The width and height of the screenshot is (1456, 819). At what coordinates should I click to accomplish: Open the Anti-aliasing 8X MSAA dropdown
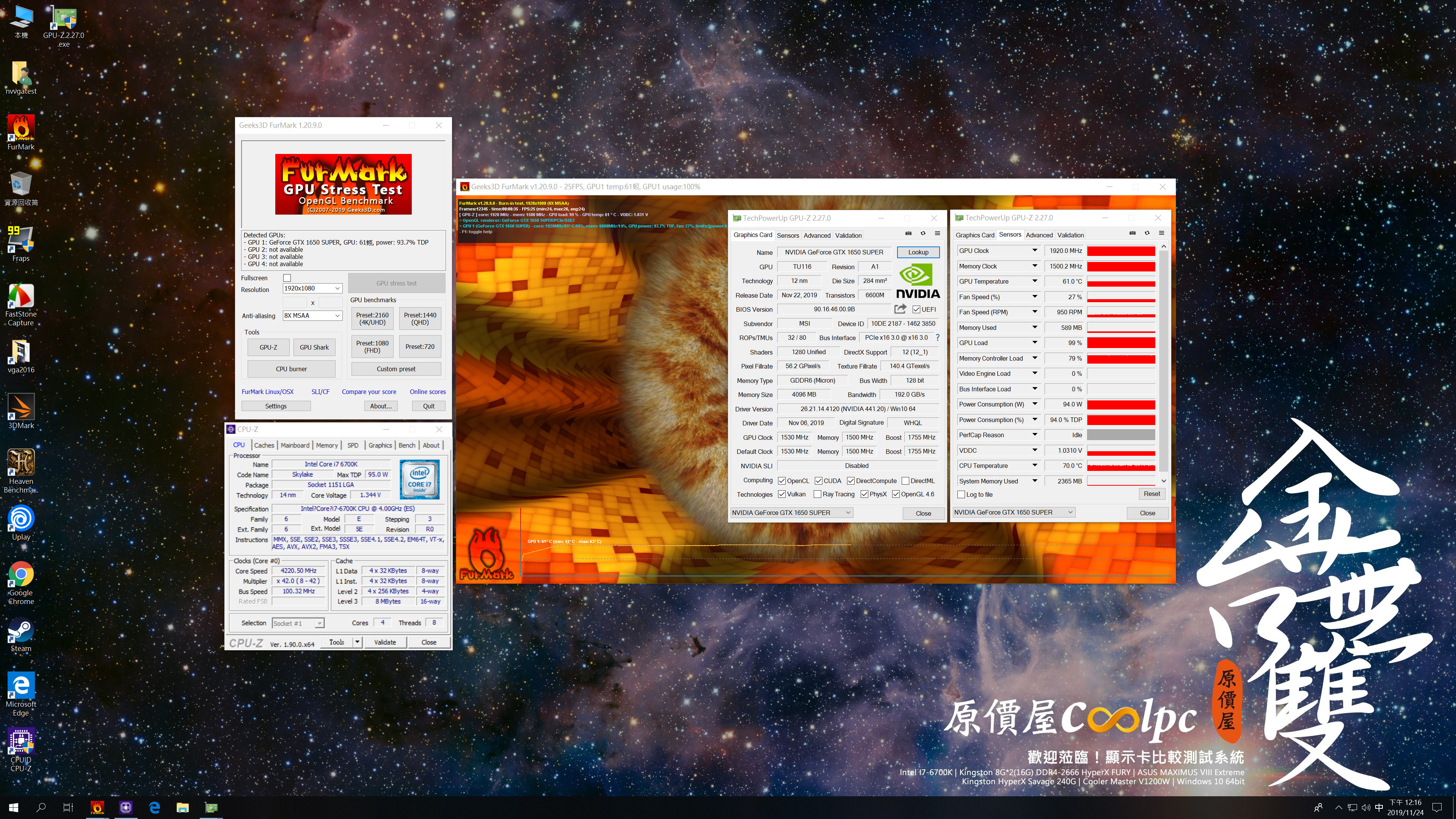[312, 315]
